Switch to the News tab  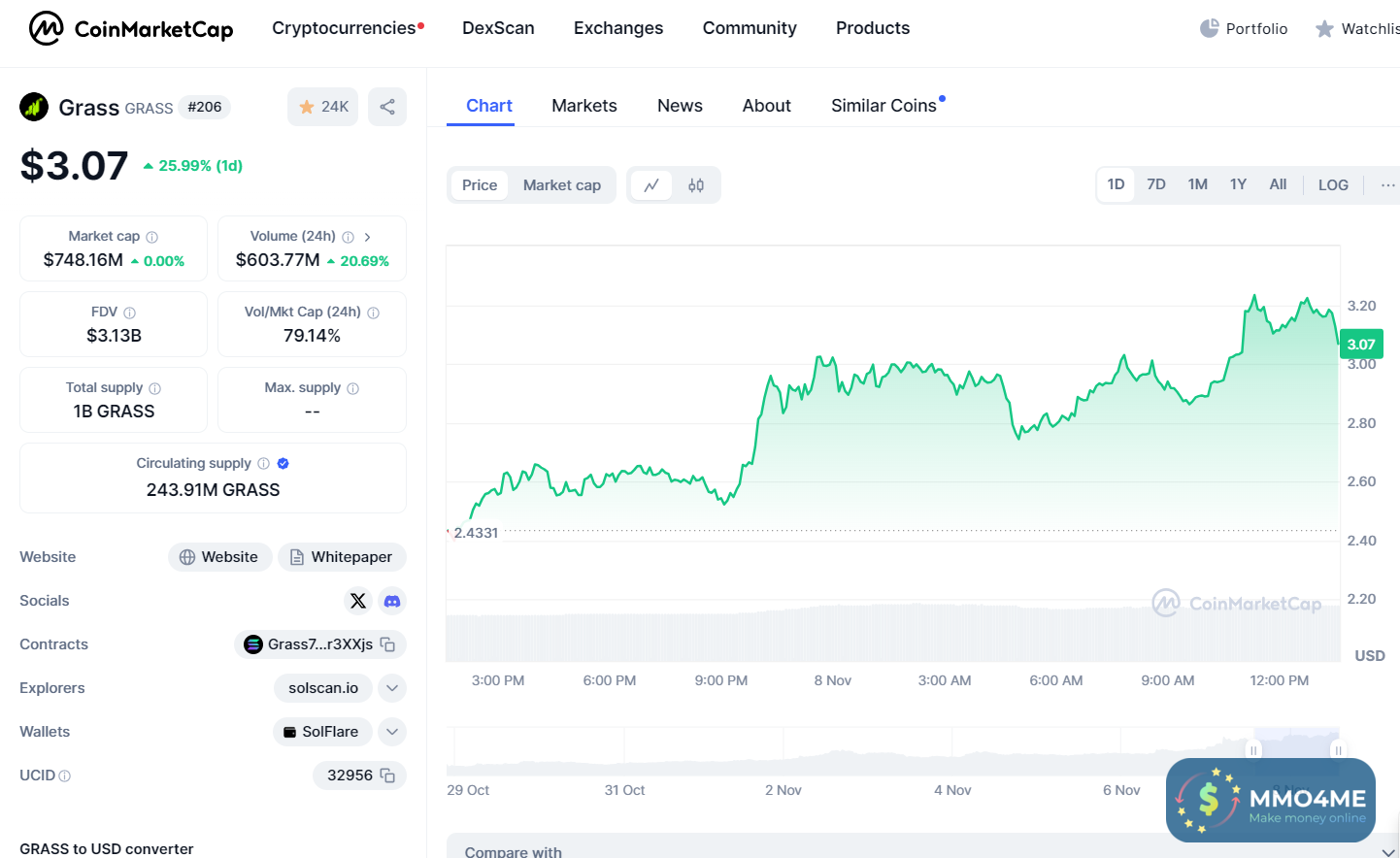(x=680, y=106)
